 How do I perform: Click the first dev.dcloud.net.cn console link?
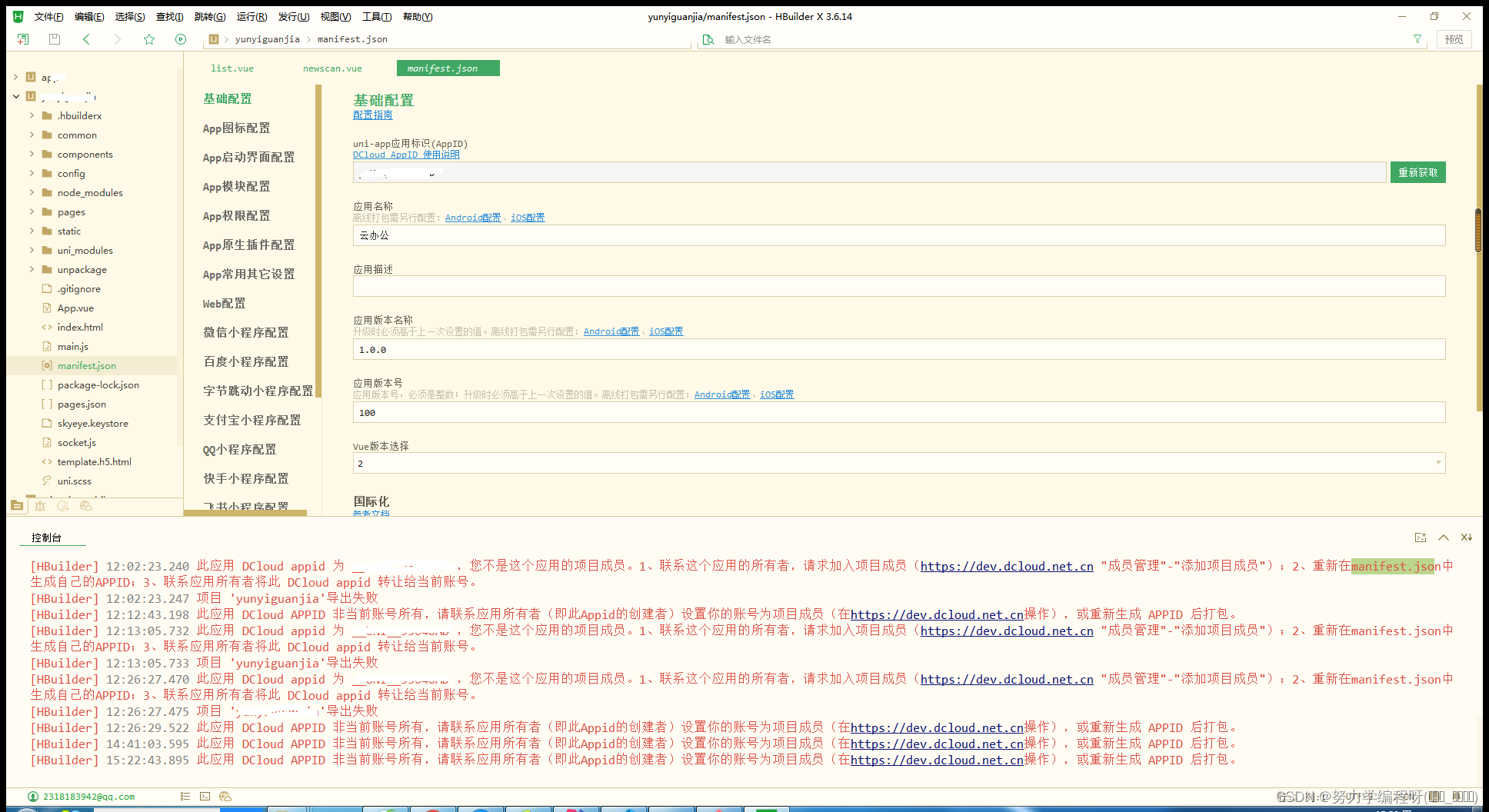coord(1007,566)
